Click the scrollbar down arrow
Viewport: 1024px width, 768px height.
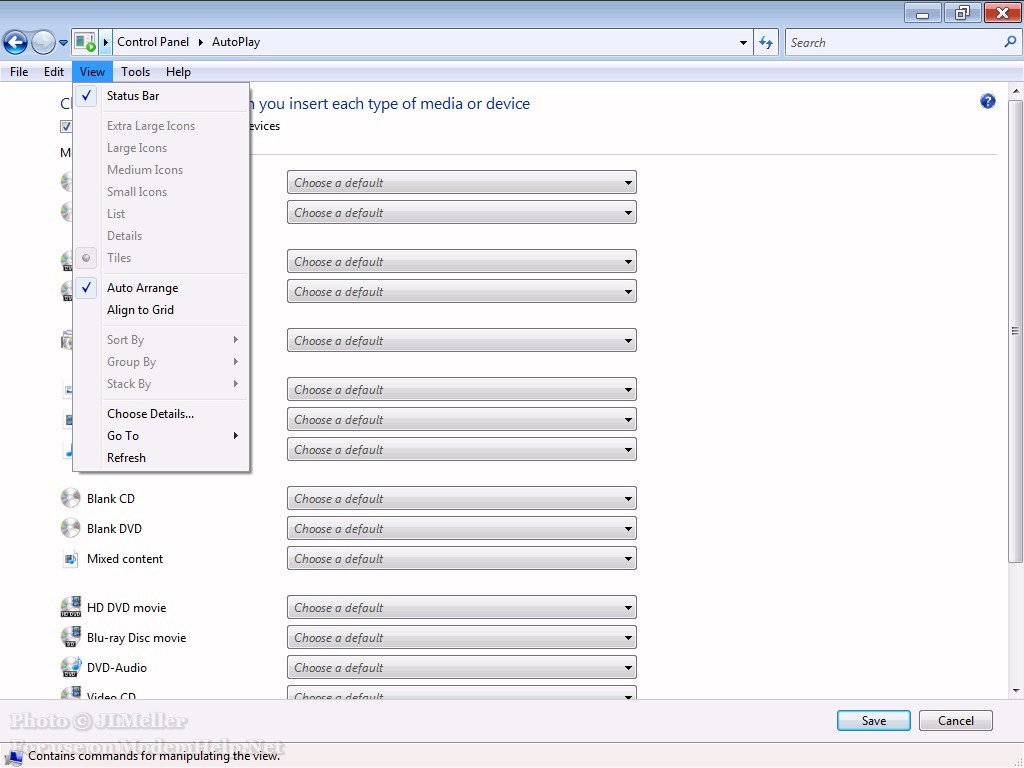pos(1016,691)
